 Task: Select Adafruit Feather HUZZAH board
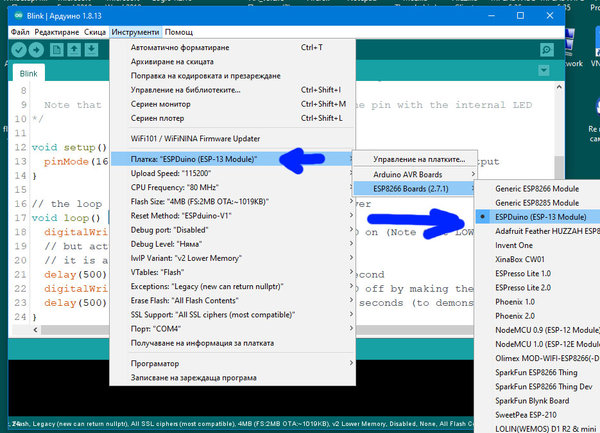(538, 231)
